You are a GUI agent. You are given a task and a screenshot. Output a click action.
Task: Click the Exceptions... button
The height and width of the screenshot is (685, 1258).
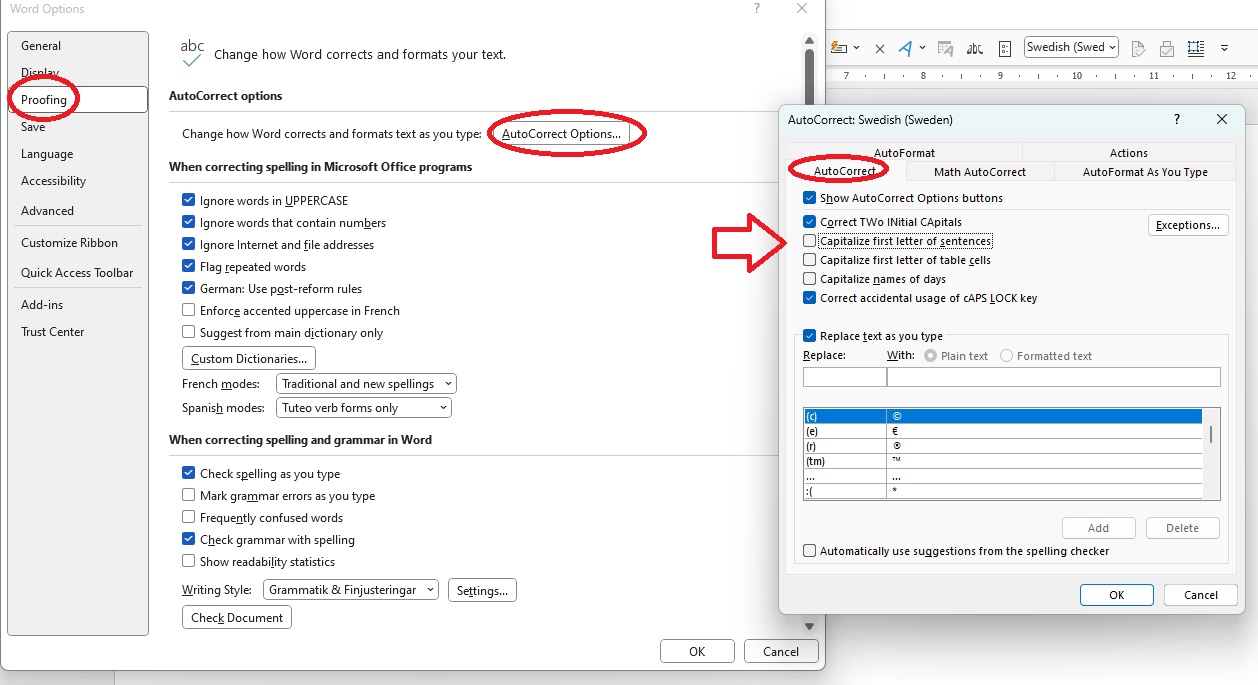[1188, 225]
